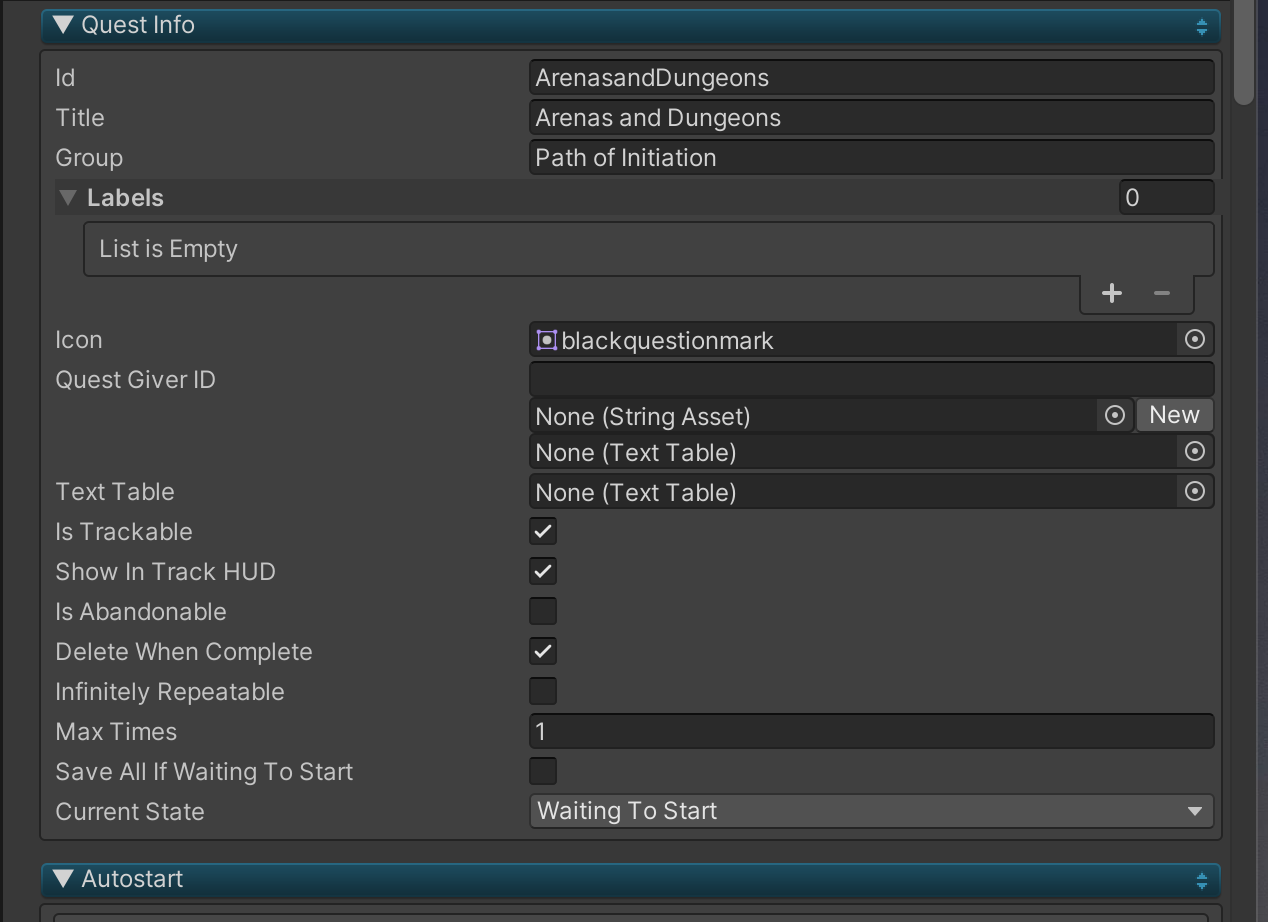Image resolution: width=1268 pixels, height=922 pixels.
Task: Collapse the Autostart section
Action: pos(64,879)
